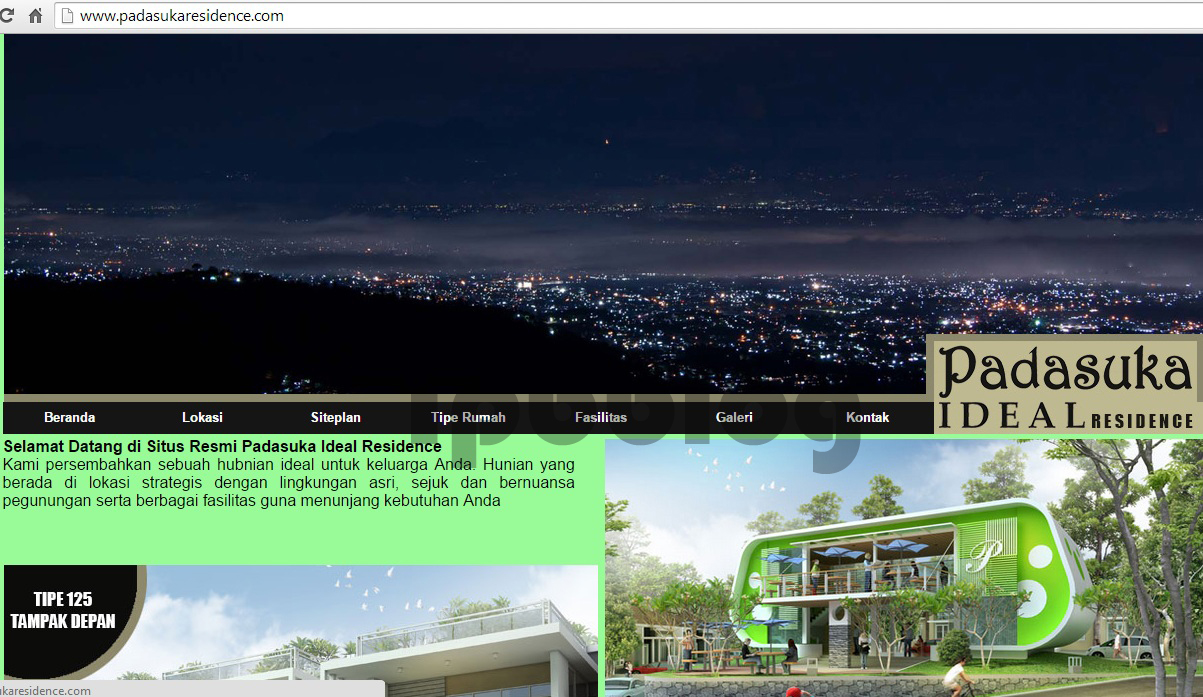Viewport: 1203px width, 697px height.
Task: Click the browser home icon
Action: click(35, 16)
